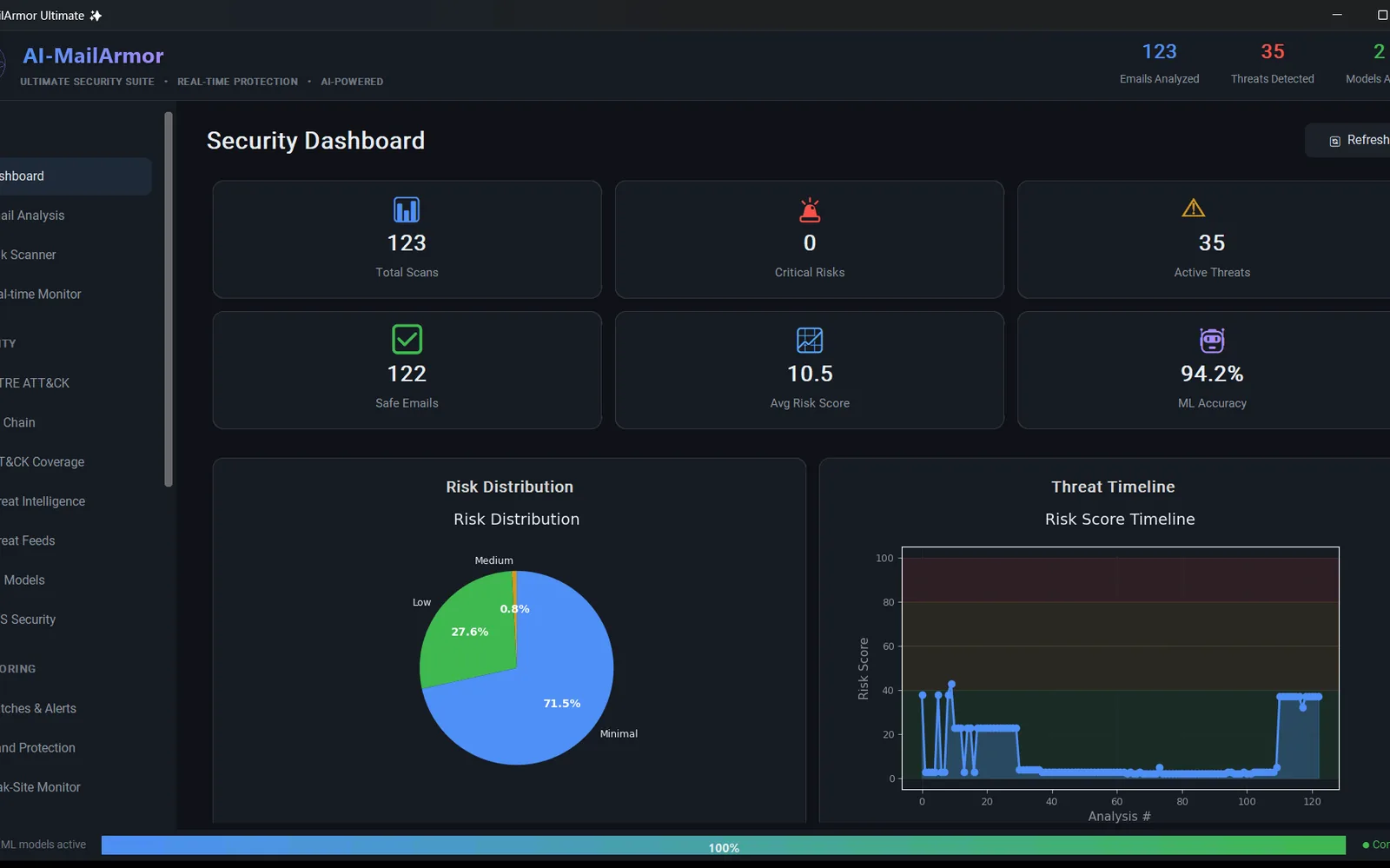Click the ML Accuracy robot icon
The height and width of the screenshot is (868, 1390).
(1212, 340)
